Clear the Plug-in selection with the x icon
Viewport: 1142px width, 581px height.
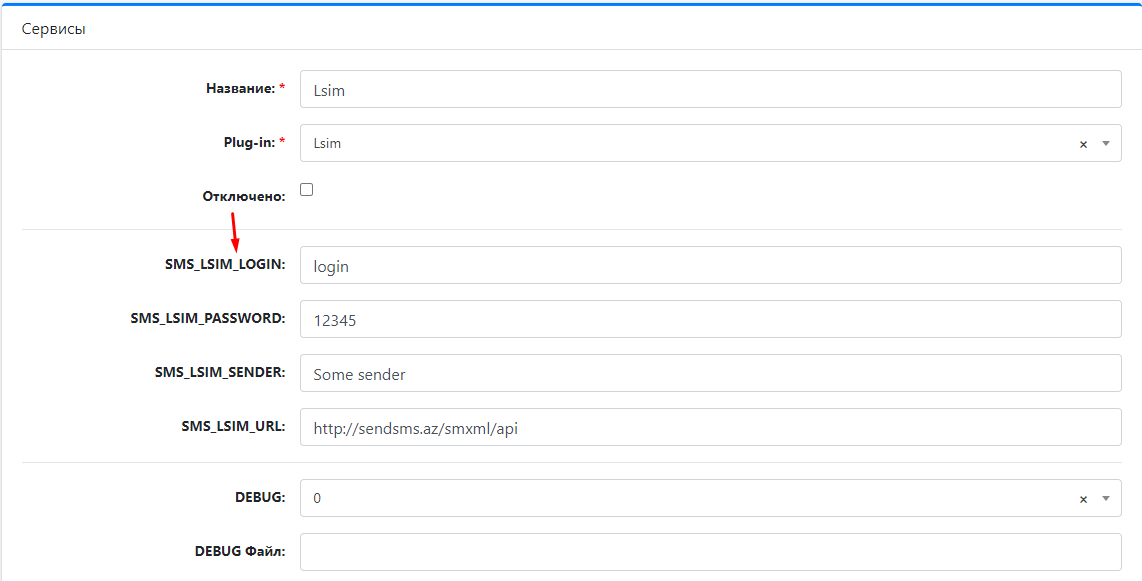click(x=1083, y=144)
